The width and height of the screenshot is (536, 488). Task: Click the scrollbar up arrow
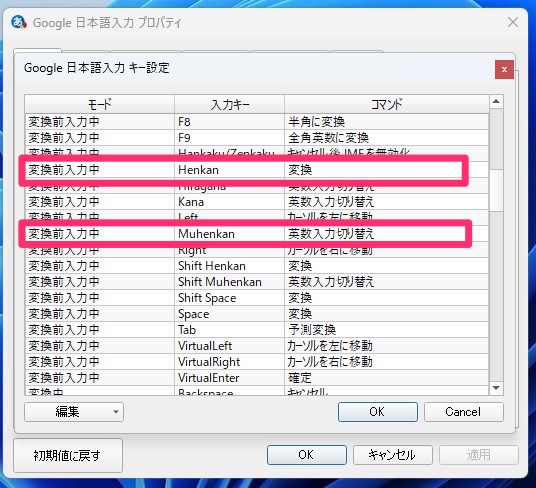(496, 101)
